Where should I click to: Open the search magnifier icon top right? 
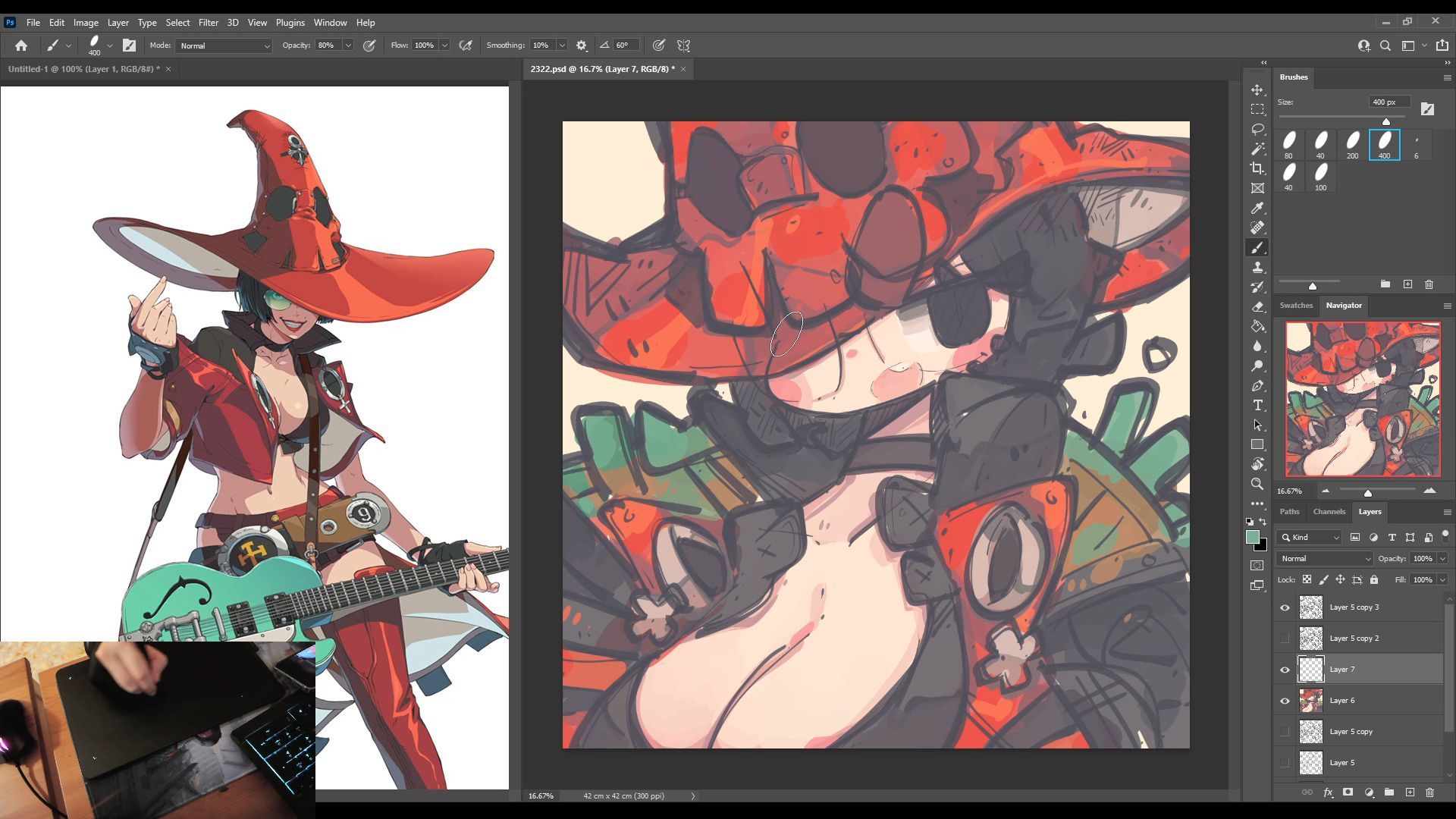pyautogui.click(x=1385, y=45)
